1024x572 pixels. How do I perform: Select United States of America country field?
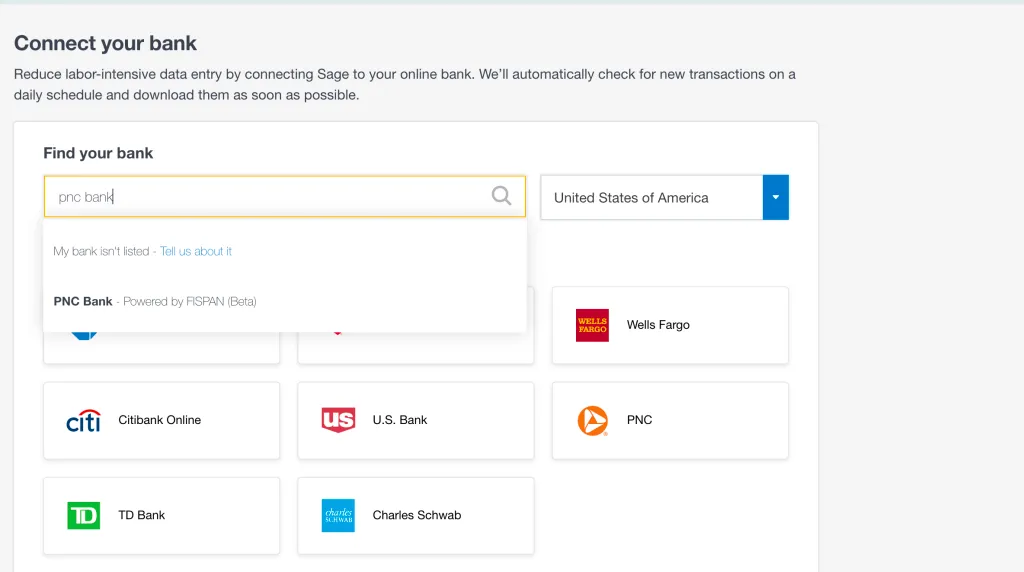click(x=664, y=197)
